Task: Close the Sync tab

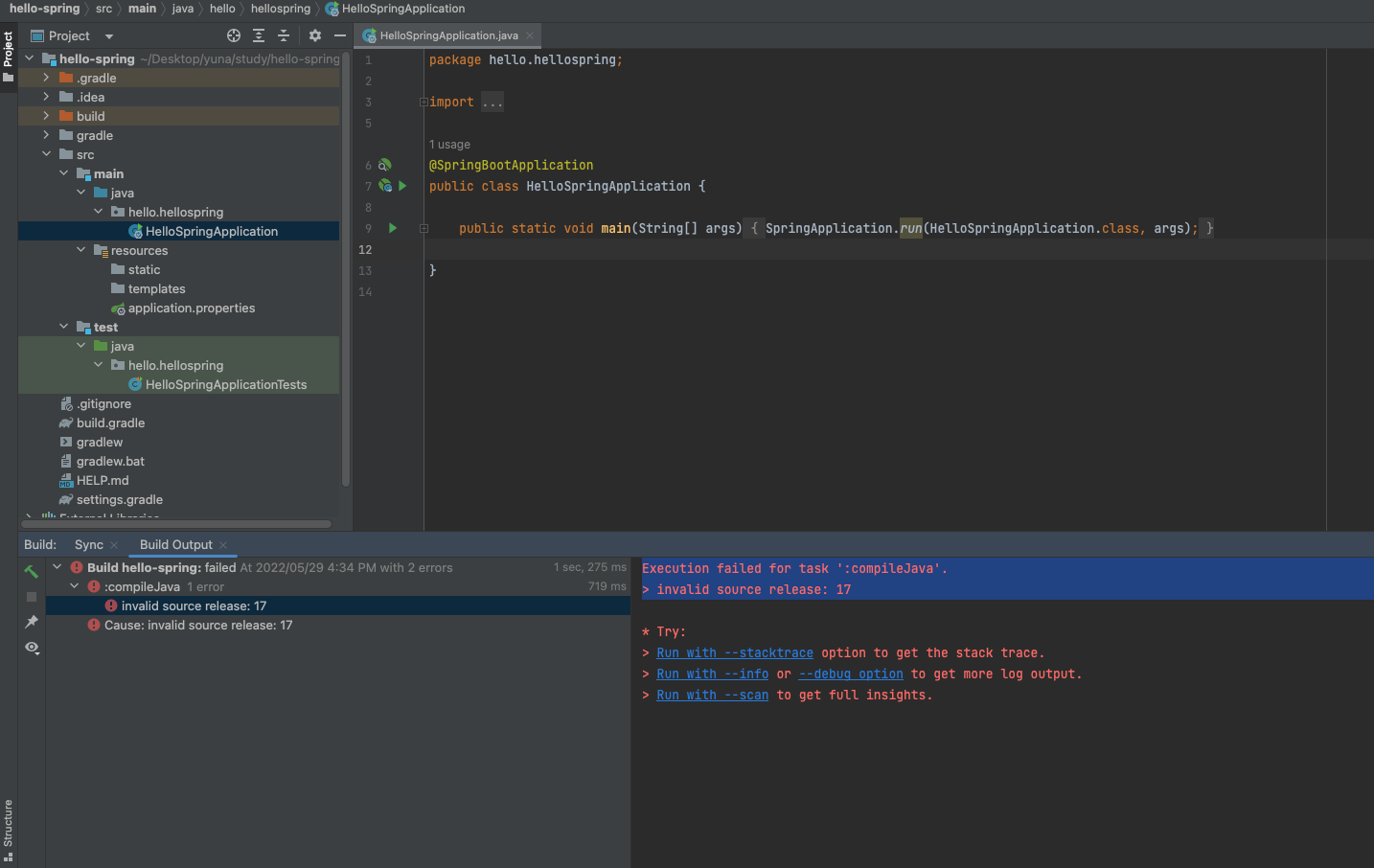Action: point(114,545)
